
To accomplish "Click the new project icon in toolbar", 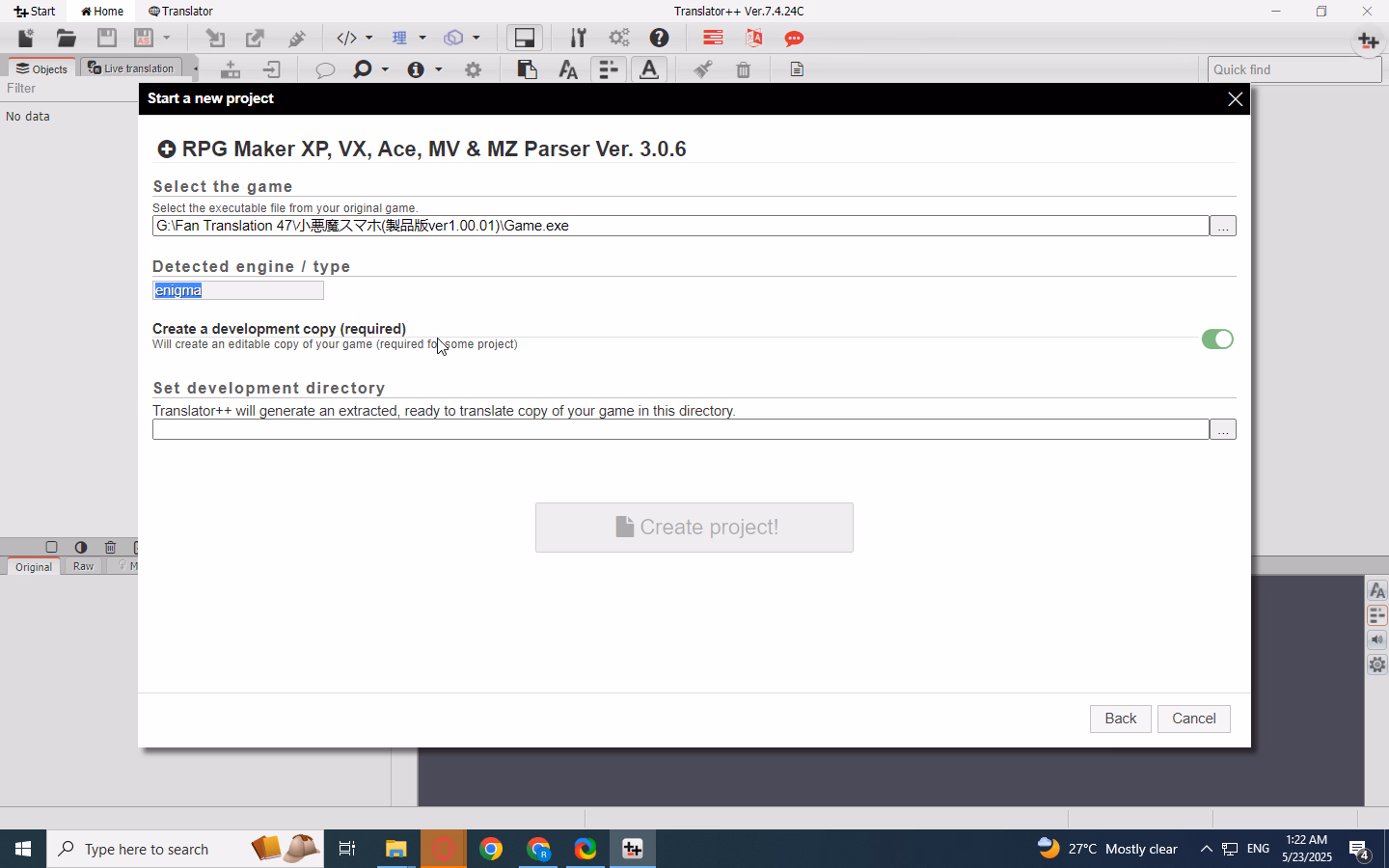I will point(26,38).
